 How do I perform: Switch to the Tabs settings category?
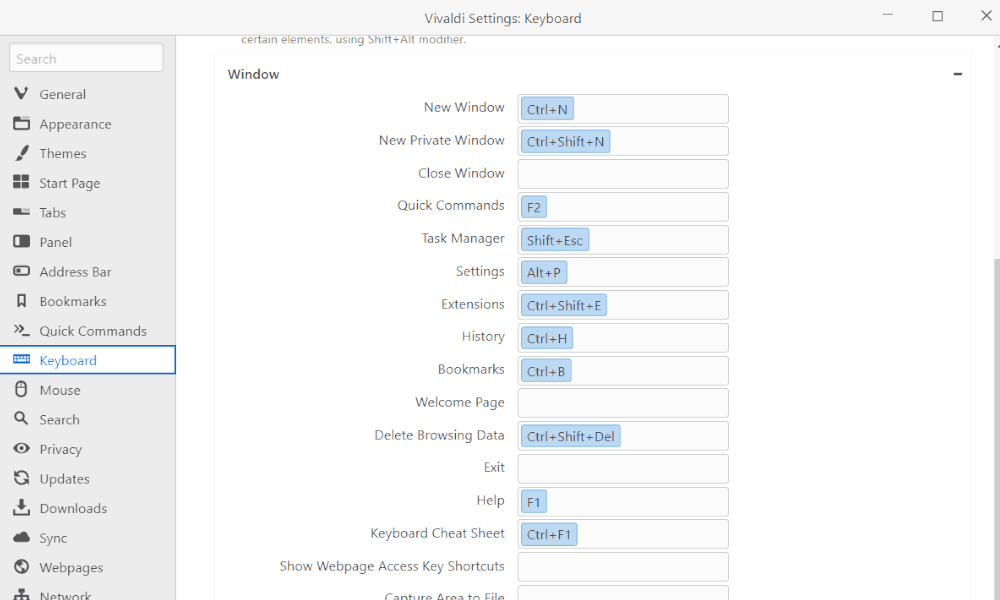tap(53, 213)
